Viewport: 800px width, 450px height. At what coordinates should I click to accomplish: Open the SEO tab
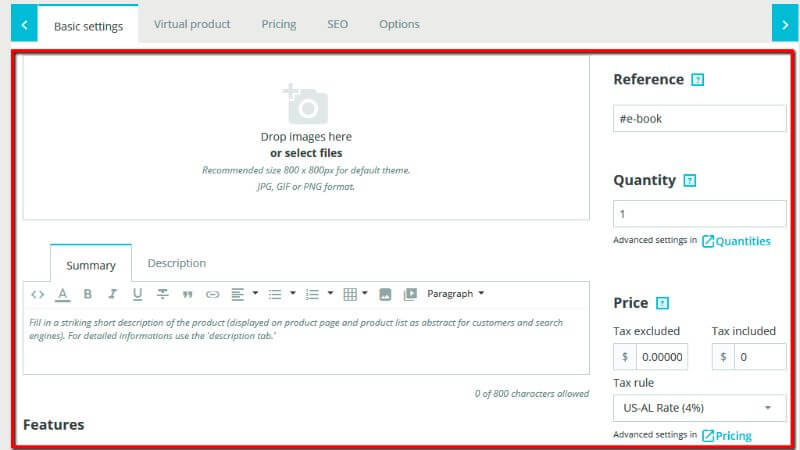coord(337,24)
